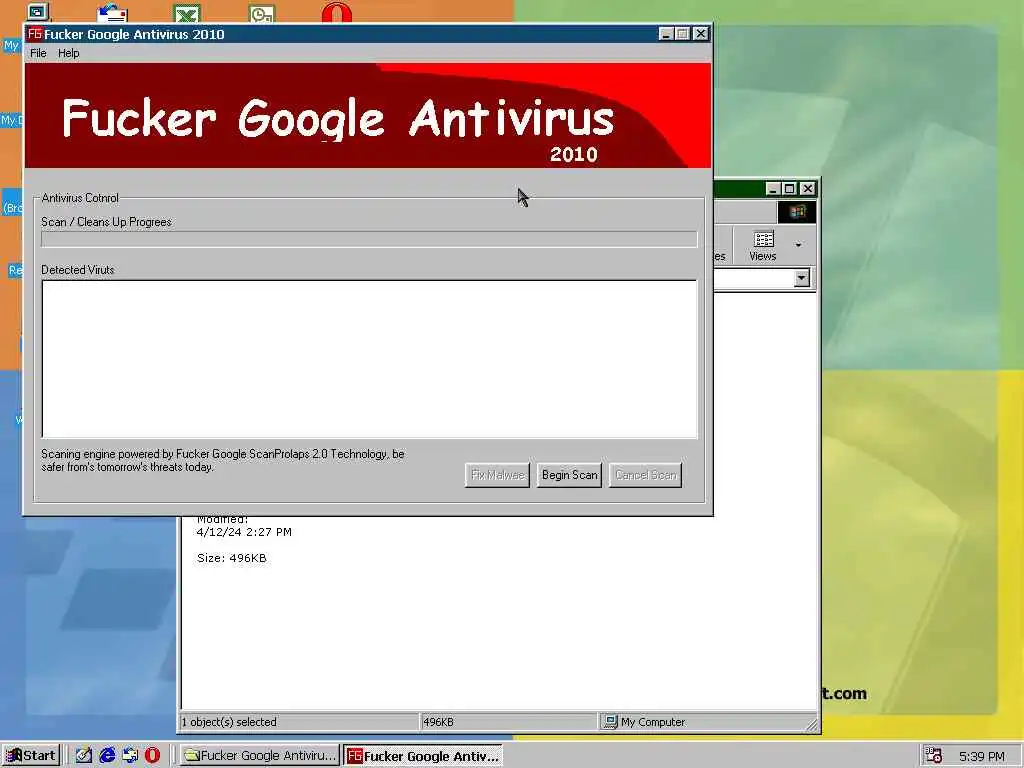Click the Explorer window resize grip

click(x=811, y=724)
